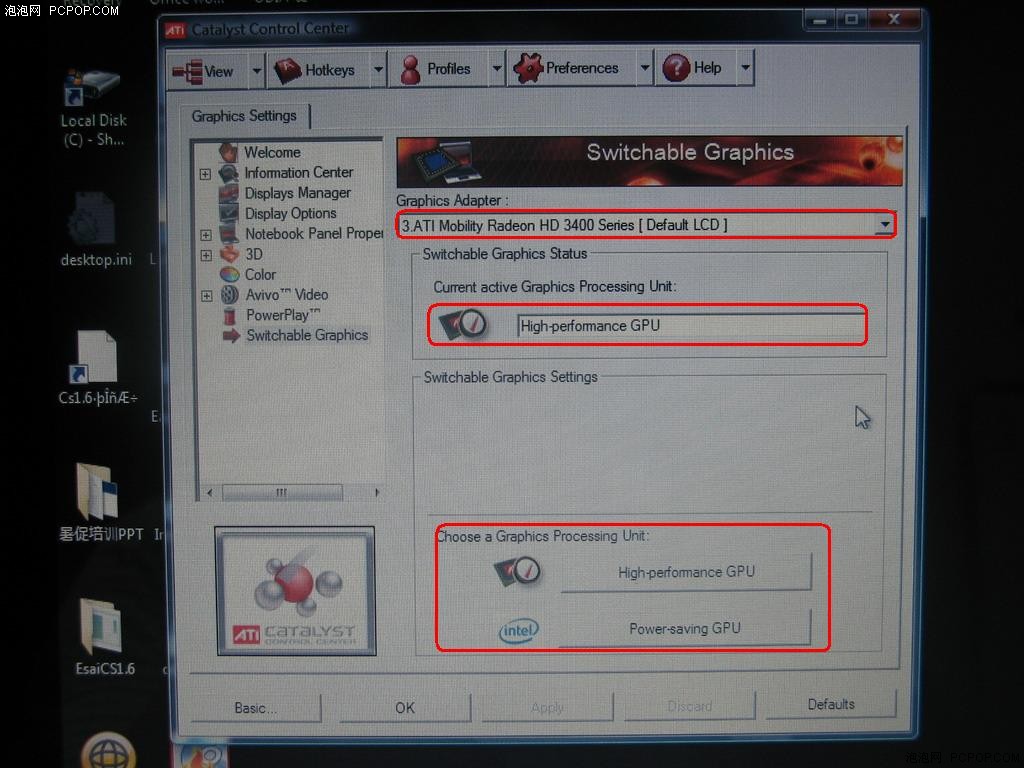Viewport: 1024px width, 768px height.
Task: Open the Hotkeys dropdown arrow
Action: 378,69
